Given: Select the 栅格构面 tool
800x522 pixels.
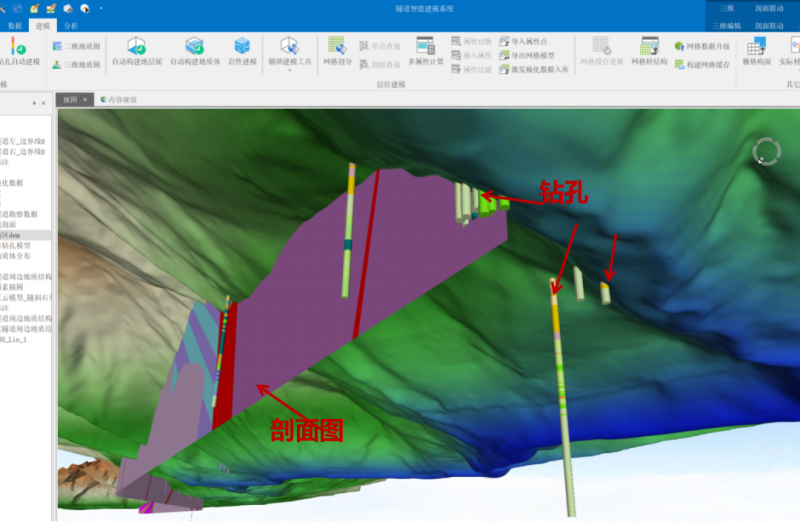Looking at the screenshot, I should 757,50.
